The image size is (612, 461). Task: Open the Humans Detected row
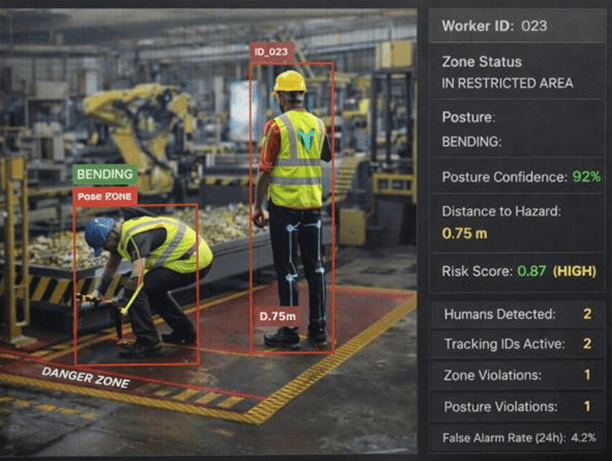tap(517, 314)
